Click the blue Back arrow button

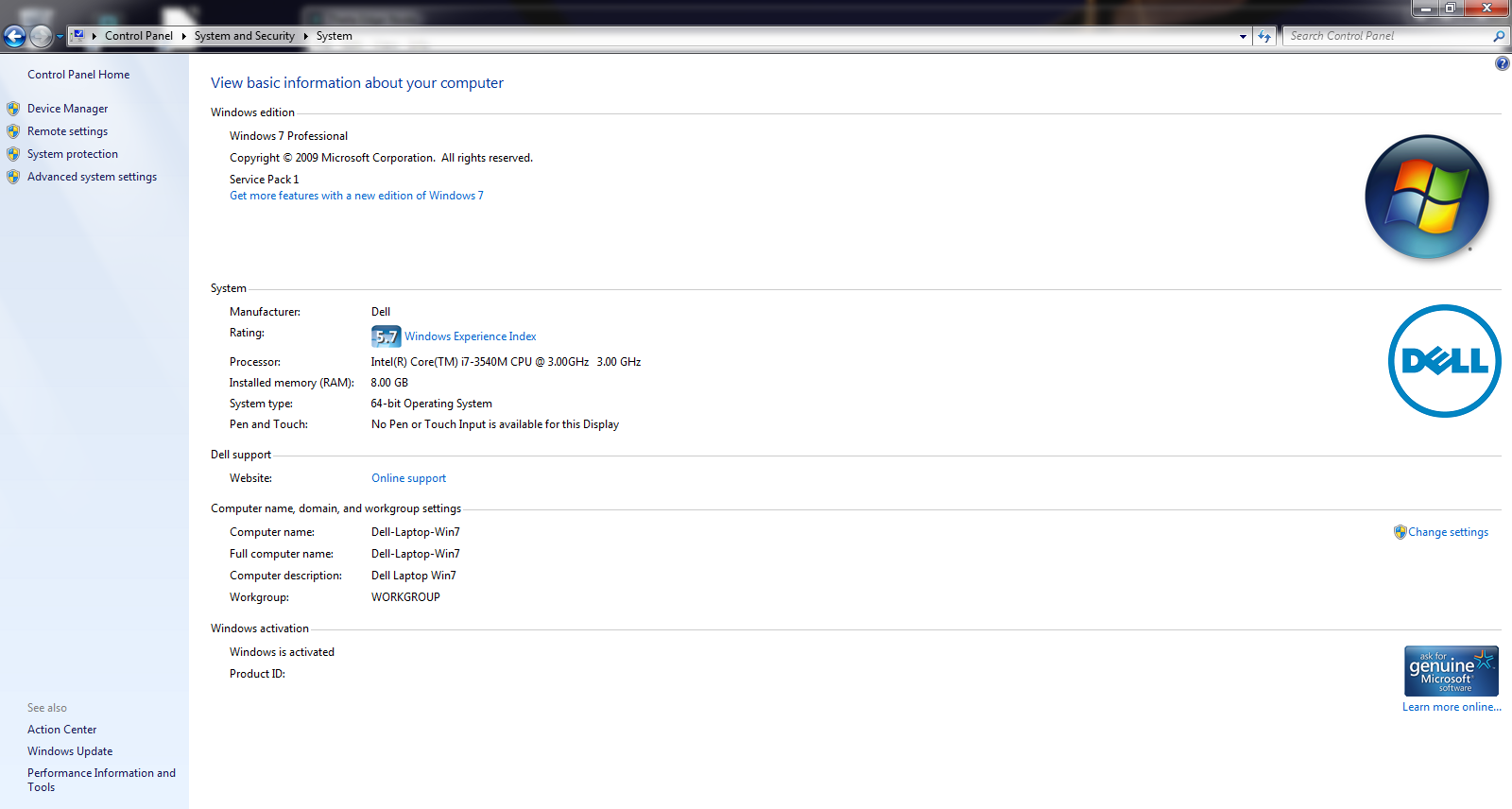(x=14, y=37)
